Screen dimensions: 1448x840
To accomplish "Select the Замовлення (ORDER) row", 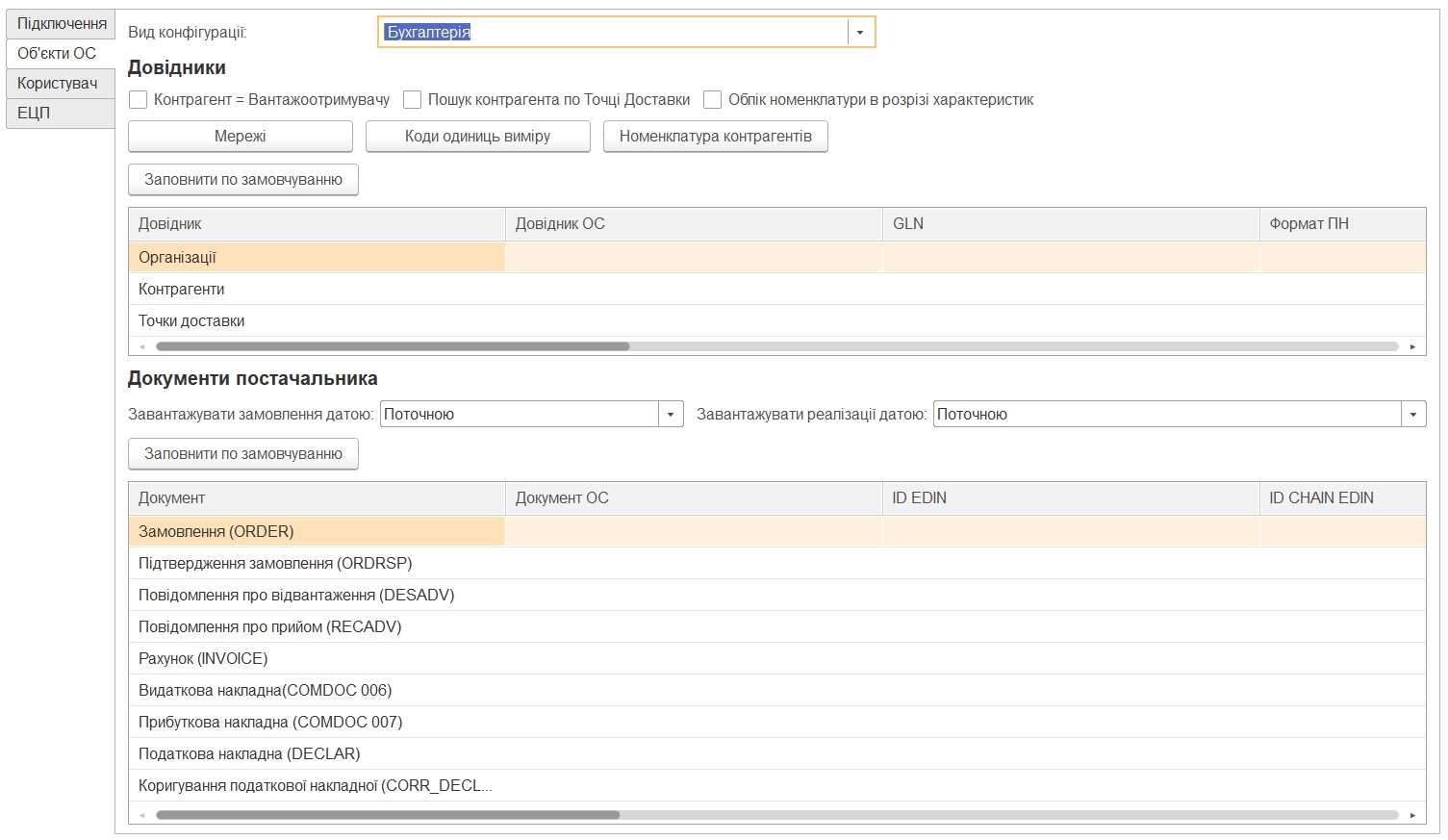I will click(x=776, y=531).
